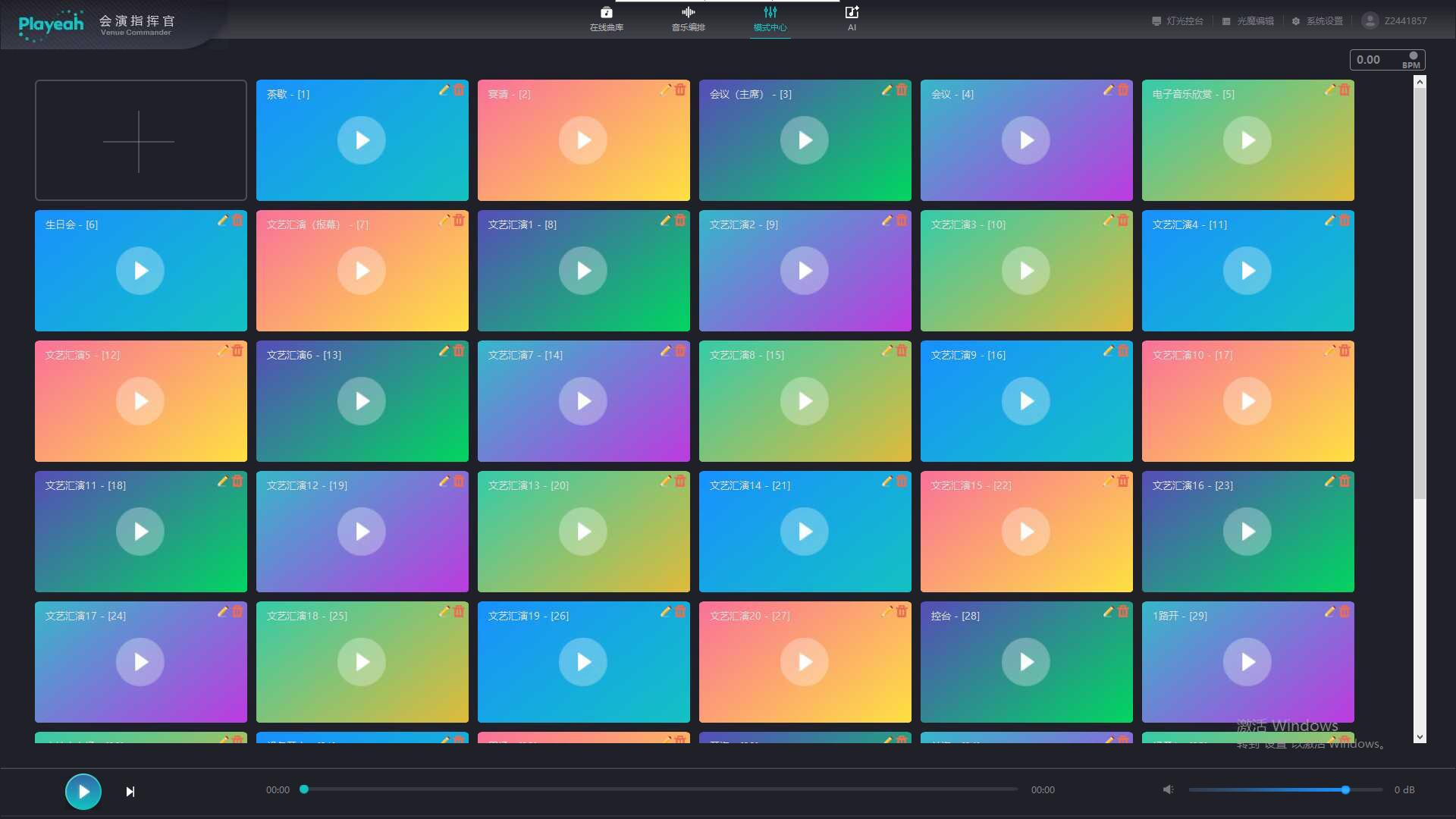1456x819 pixels.
Task: Delete the 文艺汇演5 - [12] mode
Action: click(x=237, y=351)
